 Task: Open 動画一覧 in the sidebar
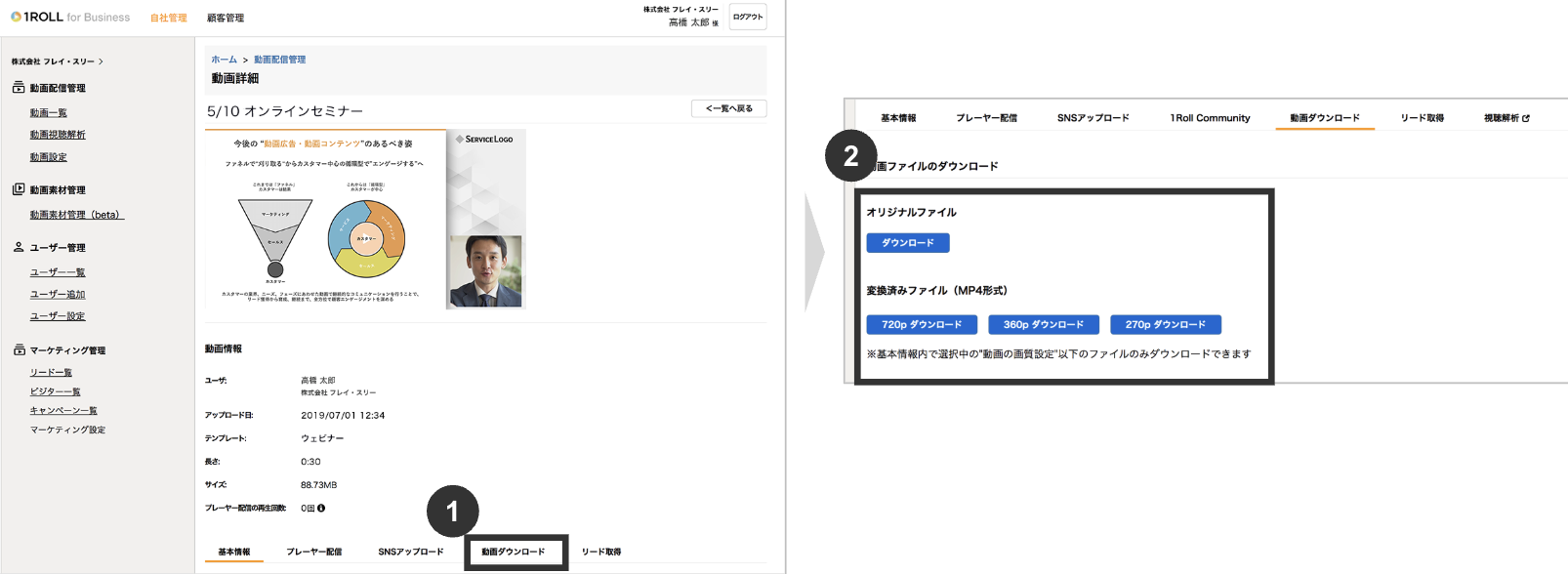click(x=48, y=112)
